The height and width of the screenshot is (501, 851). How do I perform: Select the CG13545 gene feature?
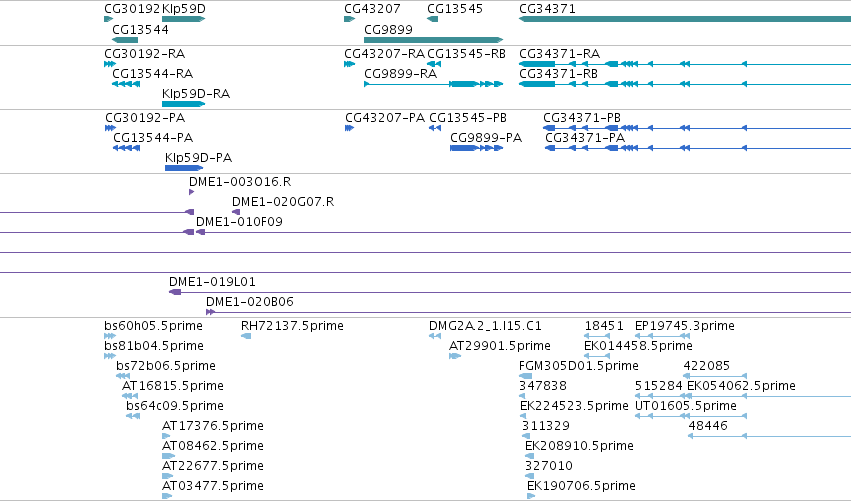433,19
